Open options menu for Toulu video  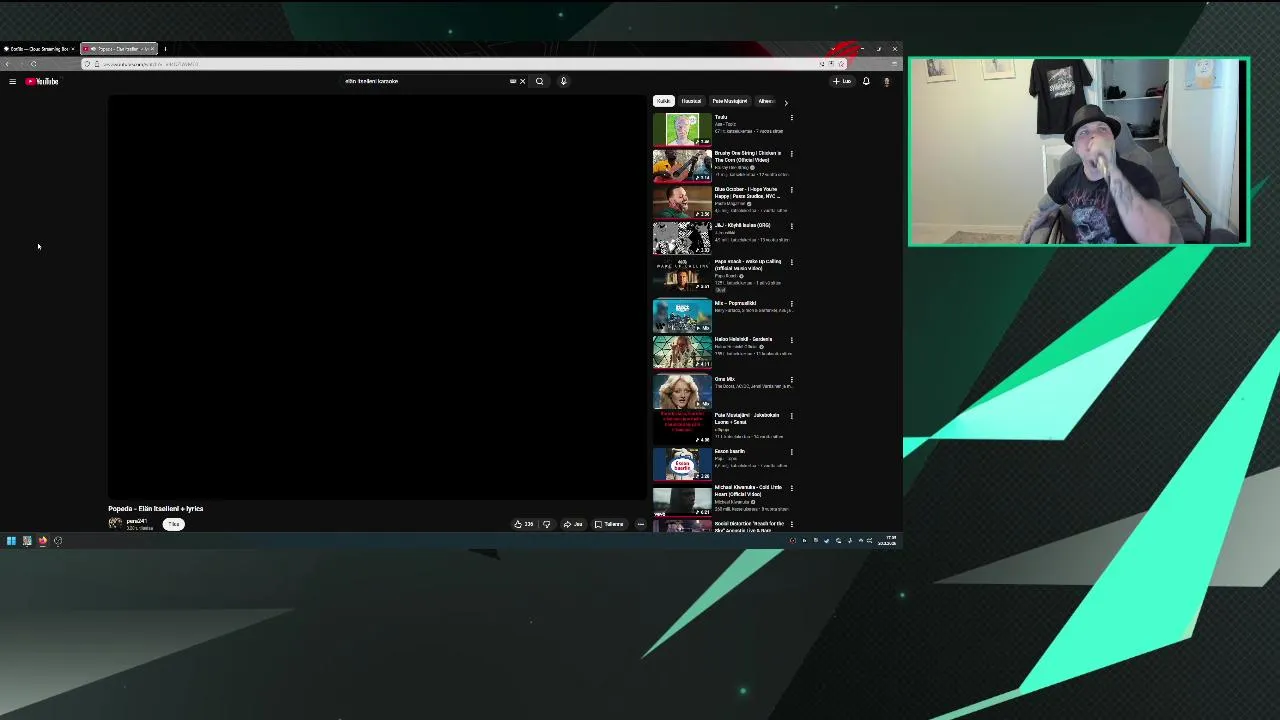coord(791,118)
